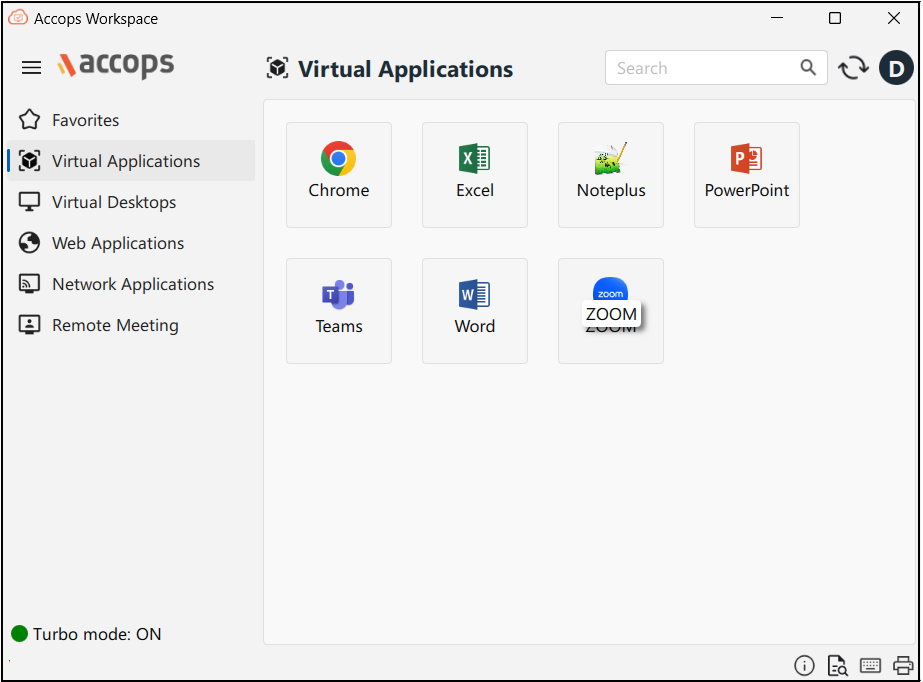Select Virtual Applications in the sidebar

(x=132, y=161)
